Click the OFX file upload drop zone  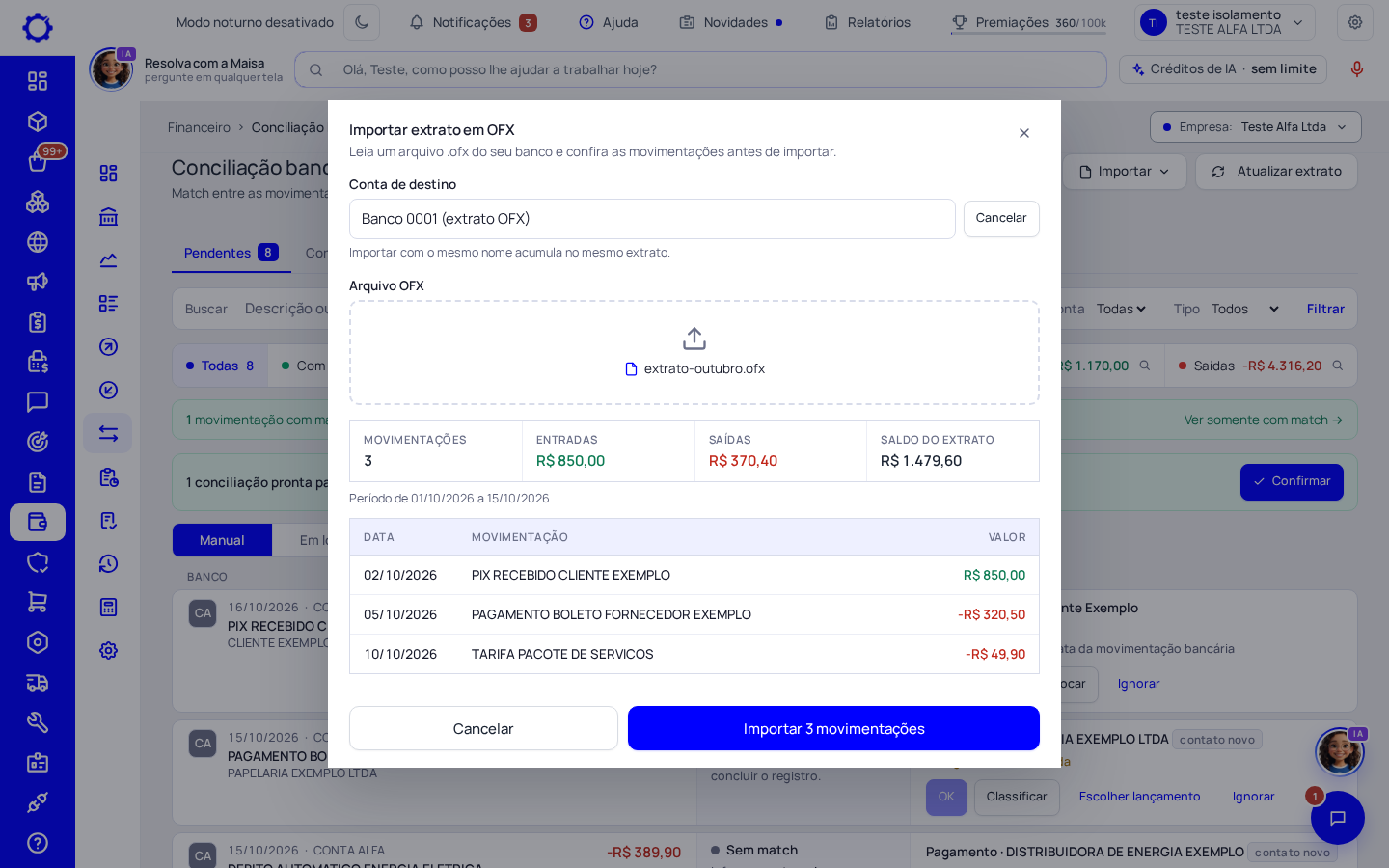[x=694, y=353]
